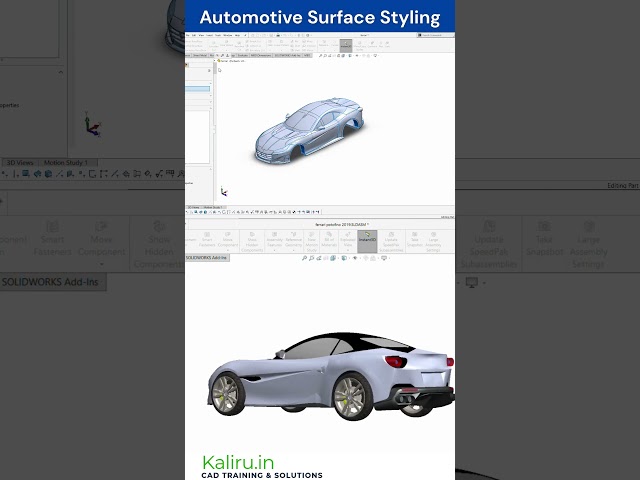The image size is (640, 480).
Task: Click Large Assembly Settings in the dimmed background
Action: click(589, 245)
